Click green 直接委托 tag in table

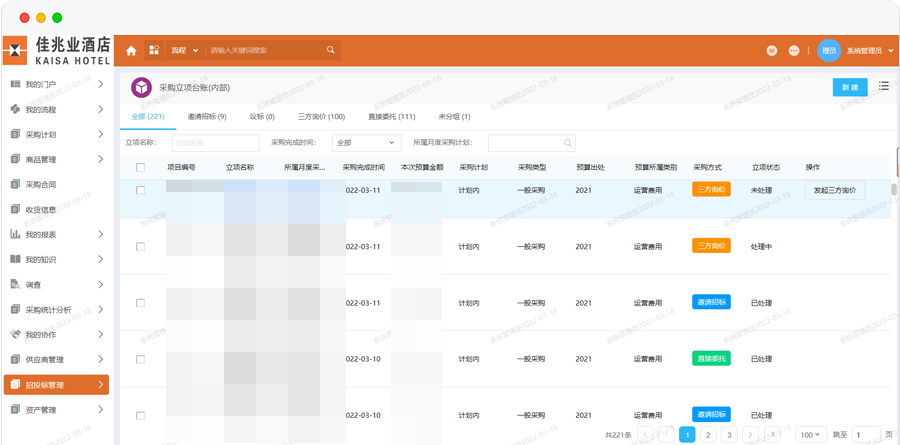pyautogui.click(x=711, y=359)
